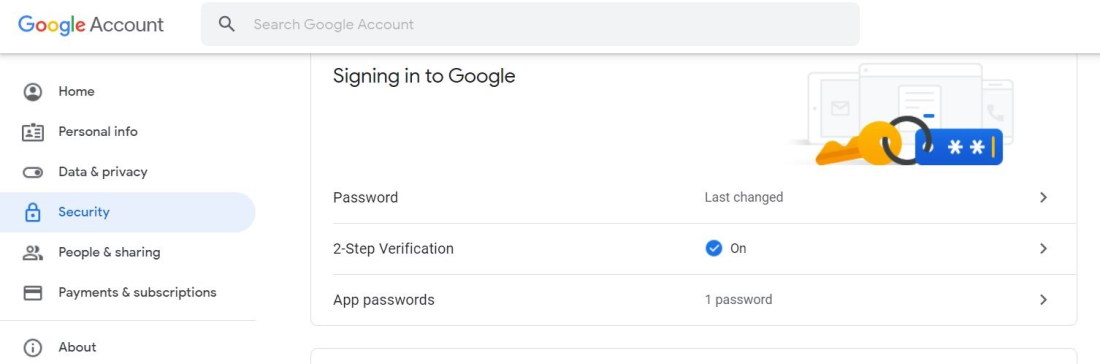The image size is (1100, 364).
Task: Click the Personal info ID card icon
Action: tap(33, 132)
